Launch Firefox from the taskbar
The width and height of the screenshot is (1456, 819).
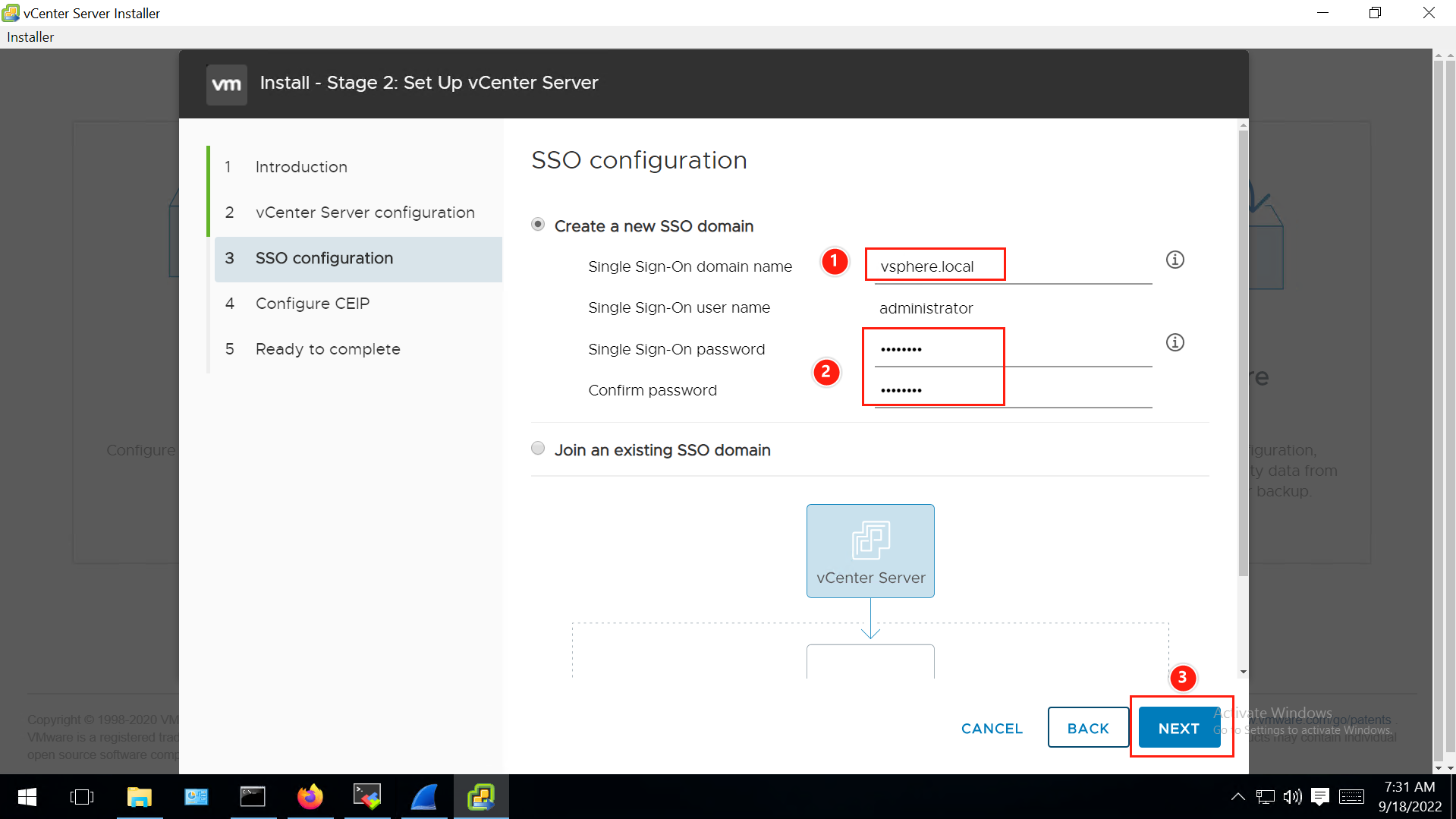point(310,796)
